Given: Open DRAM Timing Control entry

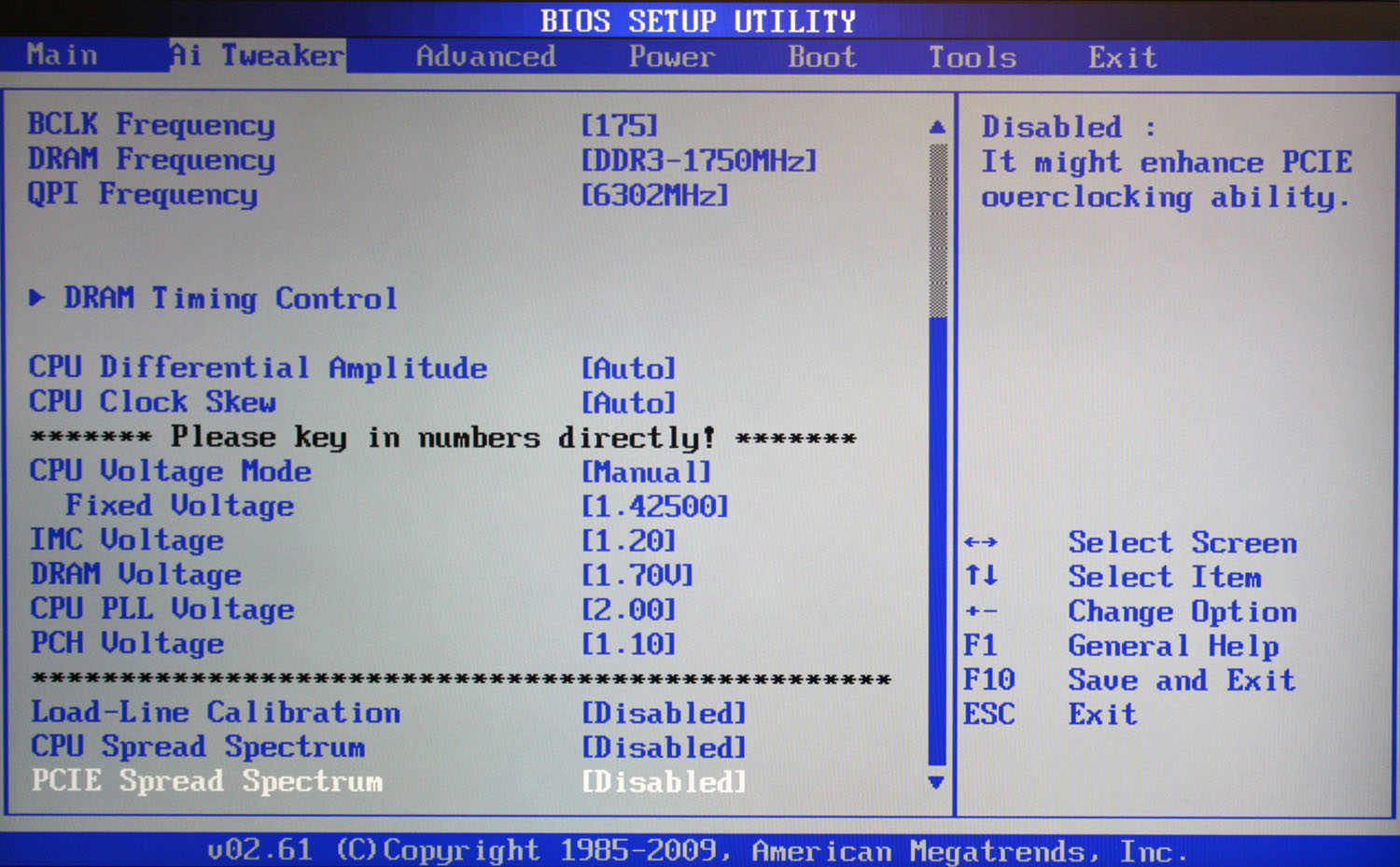Looking at the screenshot, I should 231,299.
